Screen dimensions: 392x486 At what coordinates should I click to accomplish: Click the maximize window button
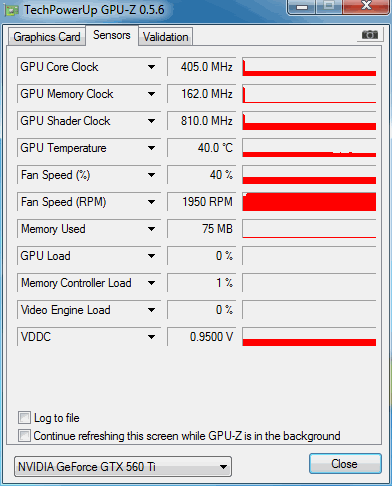point(329,7)
